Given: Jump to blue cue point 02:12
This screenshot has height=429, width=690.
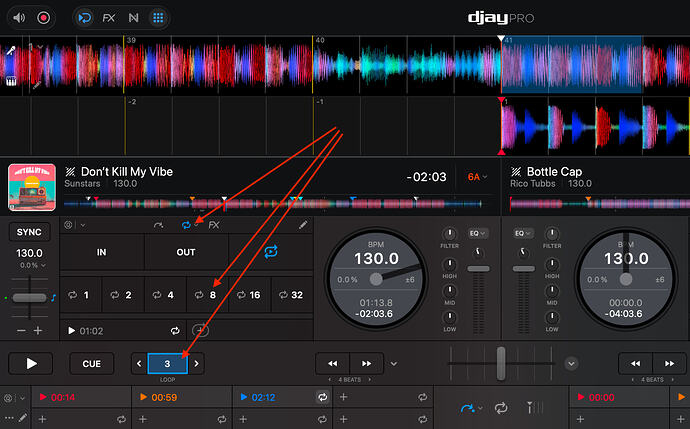Looking at the screenshot, I should point(258,397).
